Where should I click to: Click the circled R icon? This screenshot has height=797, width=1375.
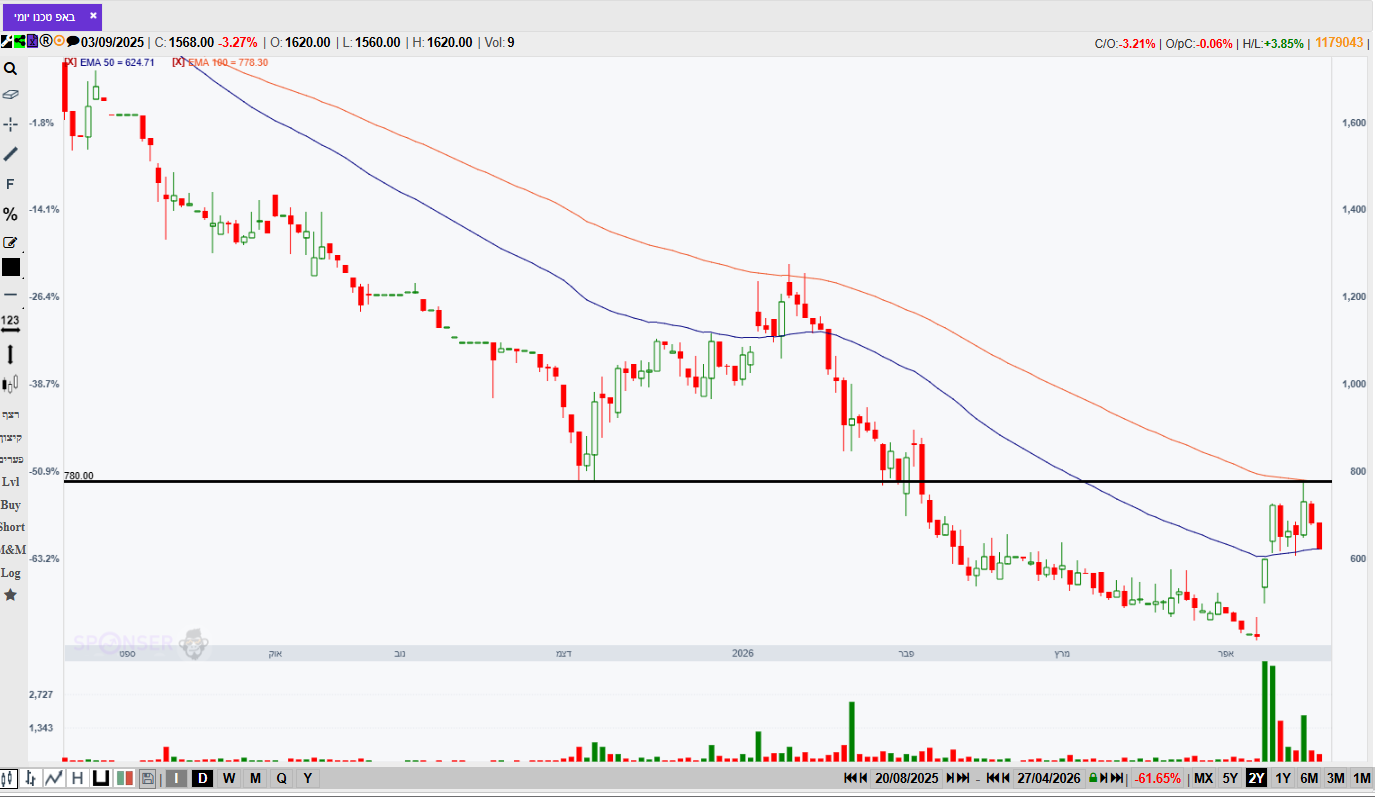pyautogui.click(x=45, y=42)
